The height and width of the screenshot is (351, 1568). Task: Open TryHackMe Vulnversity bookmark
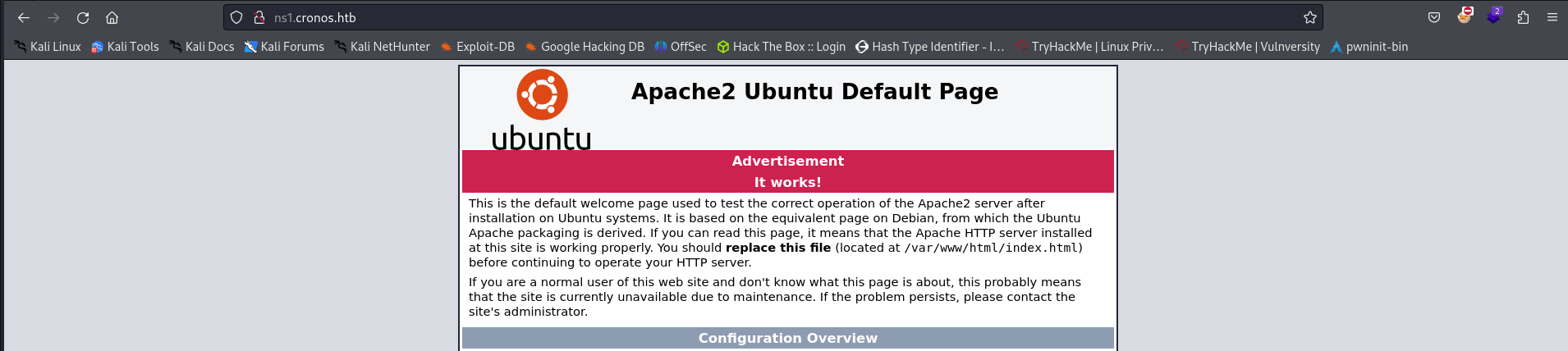1247,47
